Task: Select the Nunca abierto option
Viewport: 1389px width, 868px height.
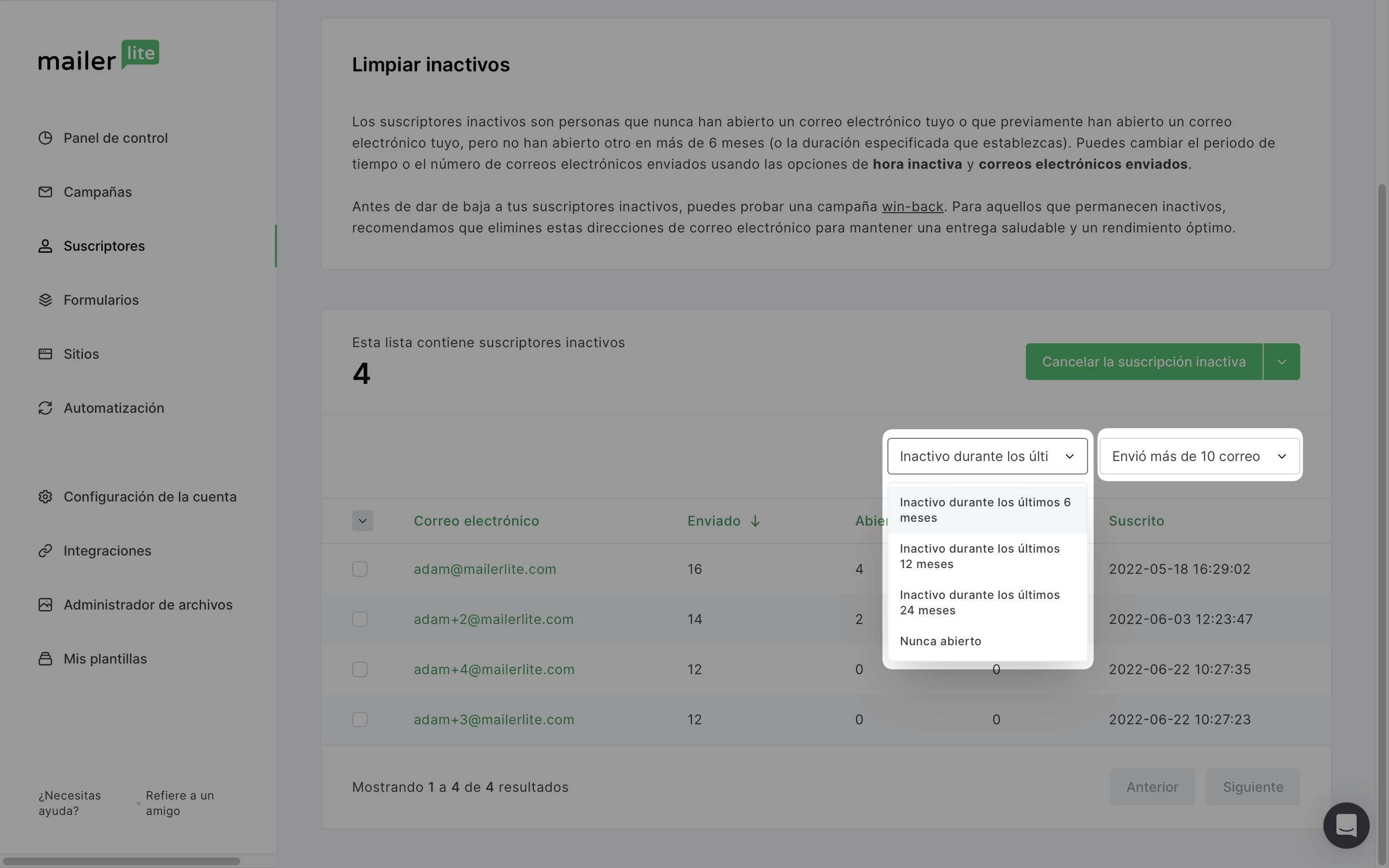Action: [940, 641]
